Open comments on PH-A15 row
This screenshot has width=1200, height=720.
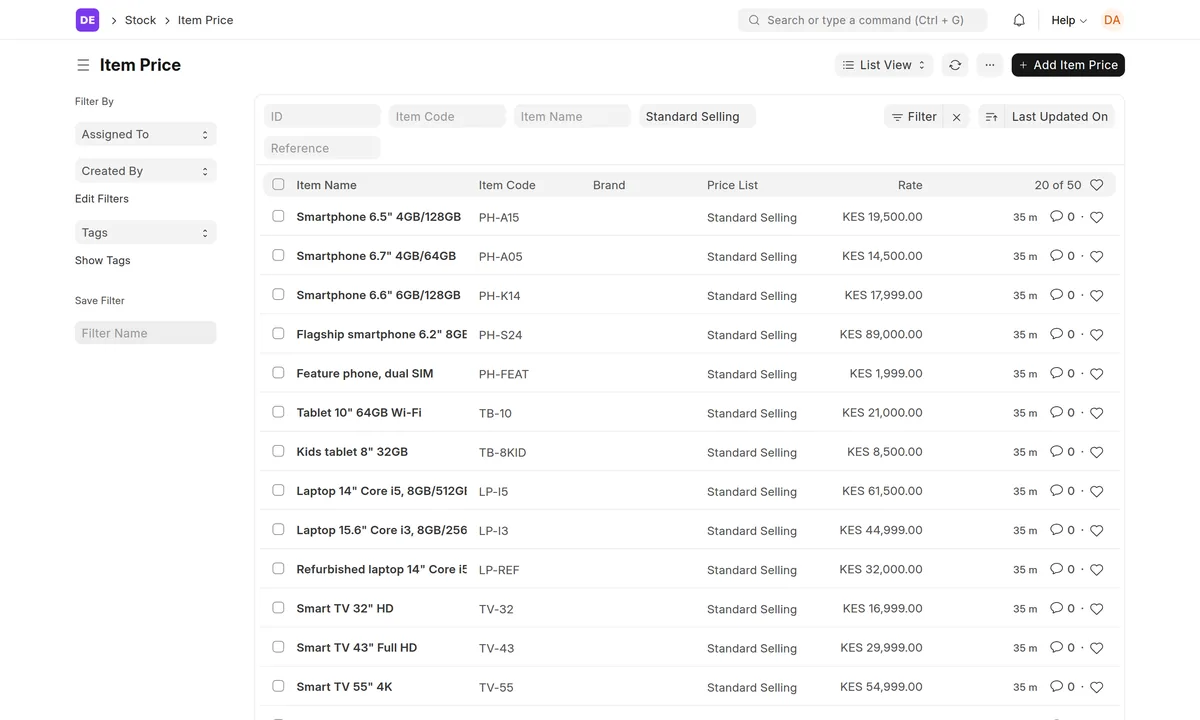point(1062,217)
